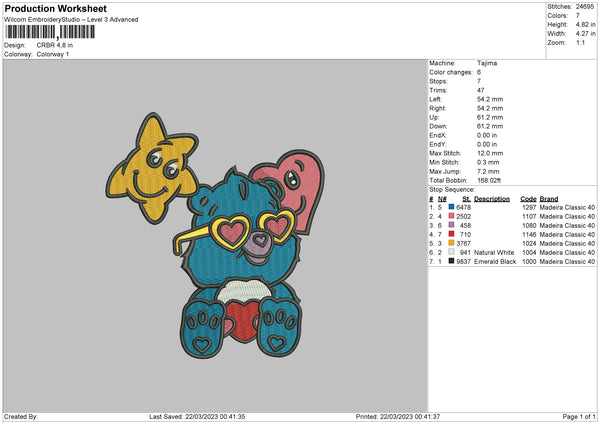
Task: Click the Trims value 47
Action: (481, 90)
